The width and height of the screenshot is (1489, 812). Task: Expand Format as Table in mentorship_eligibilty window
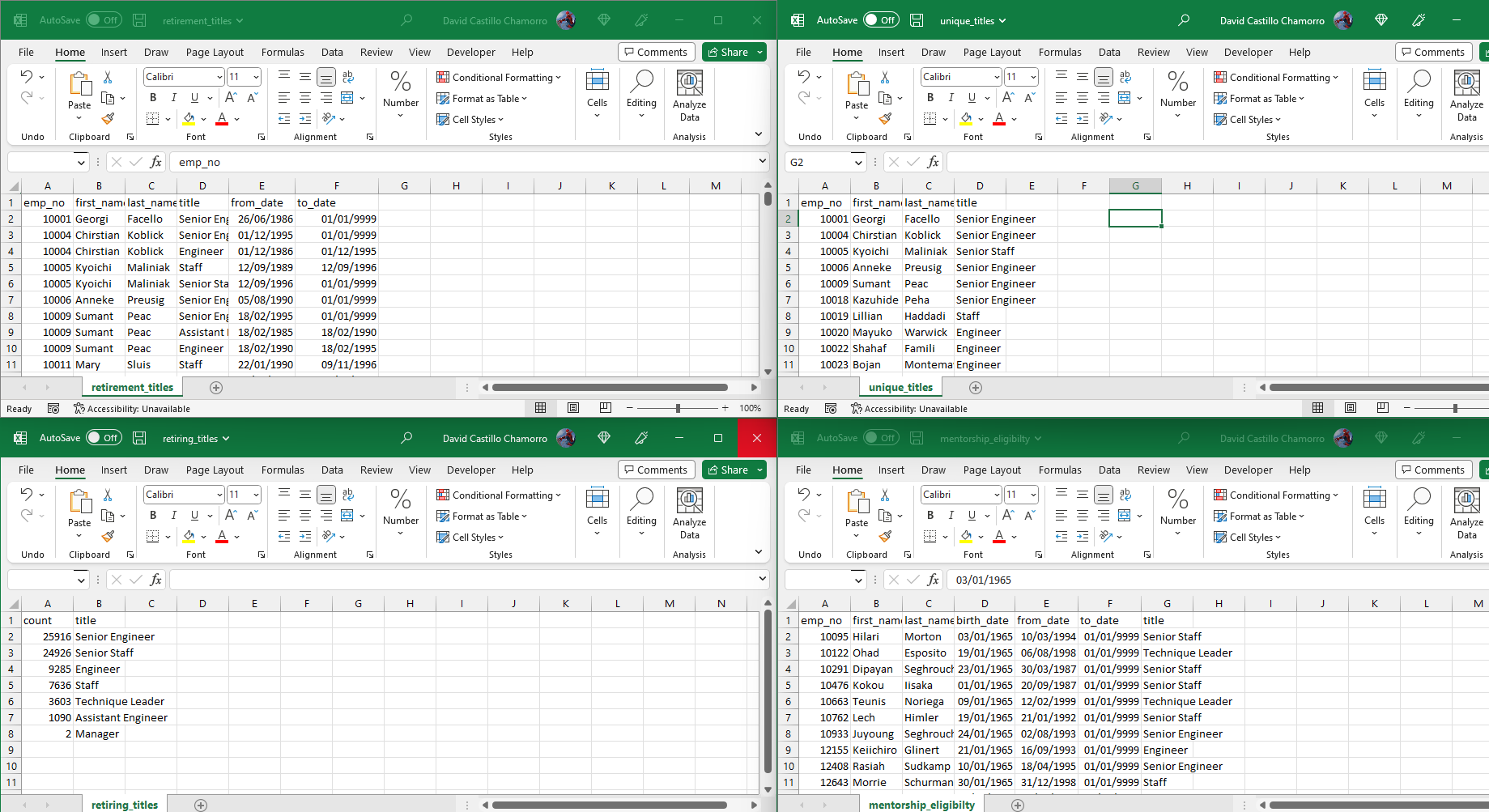(x=1259, y=516)
